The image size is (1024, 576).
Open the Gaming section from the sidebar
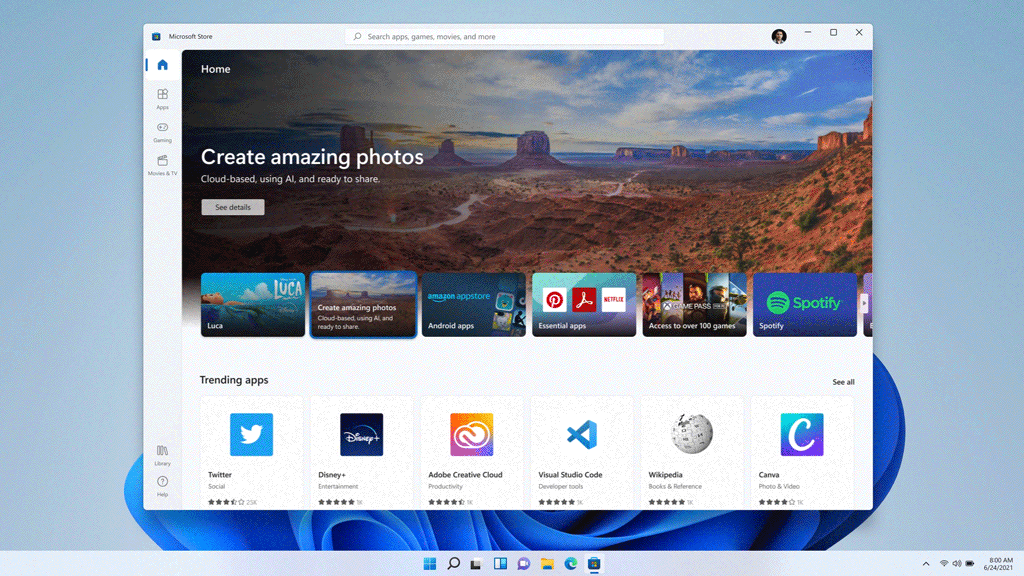162,132
